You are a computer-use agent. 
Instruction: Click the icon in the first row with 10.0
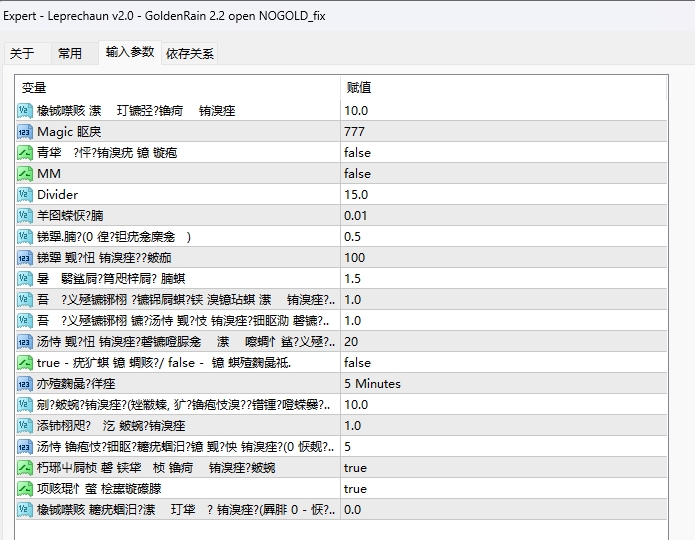(25, 111)
